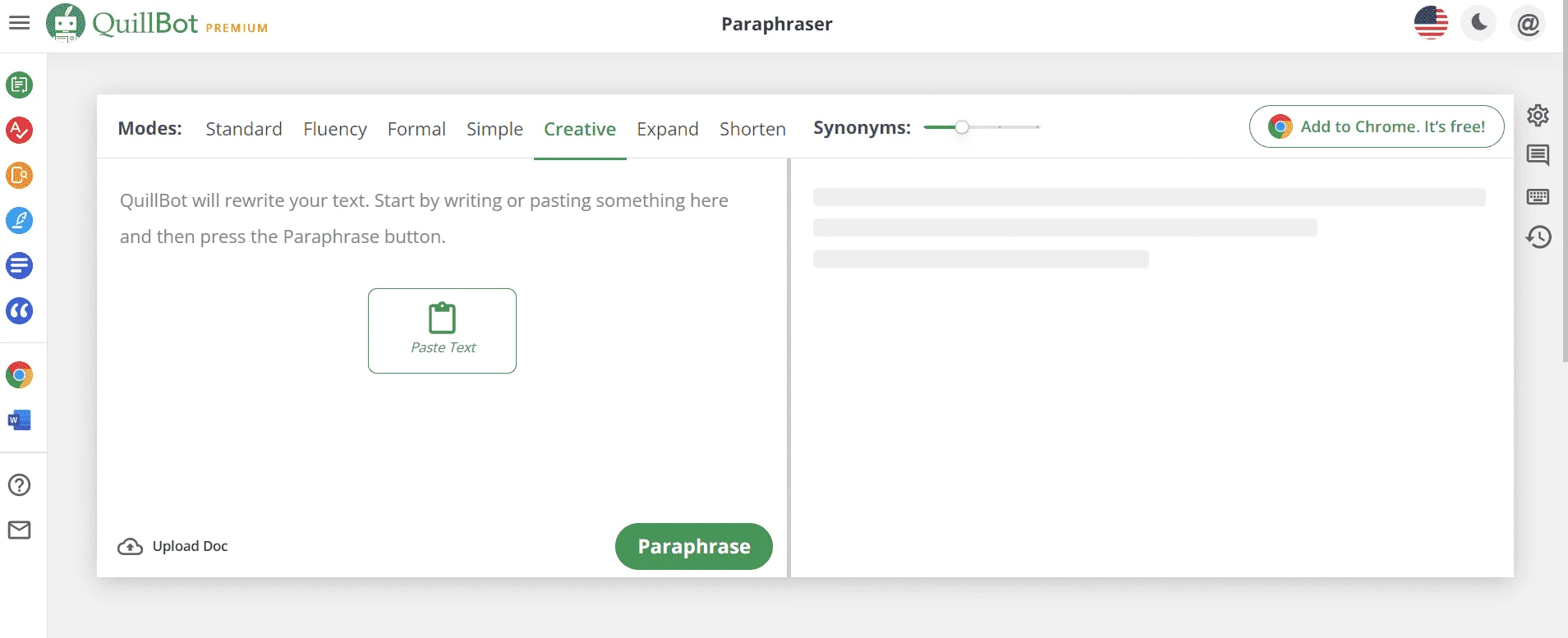Open the Citation Generator quotes icon
This screenshot has width=1568, height=638.
coord(20,310)
